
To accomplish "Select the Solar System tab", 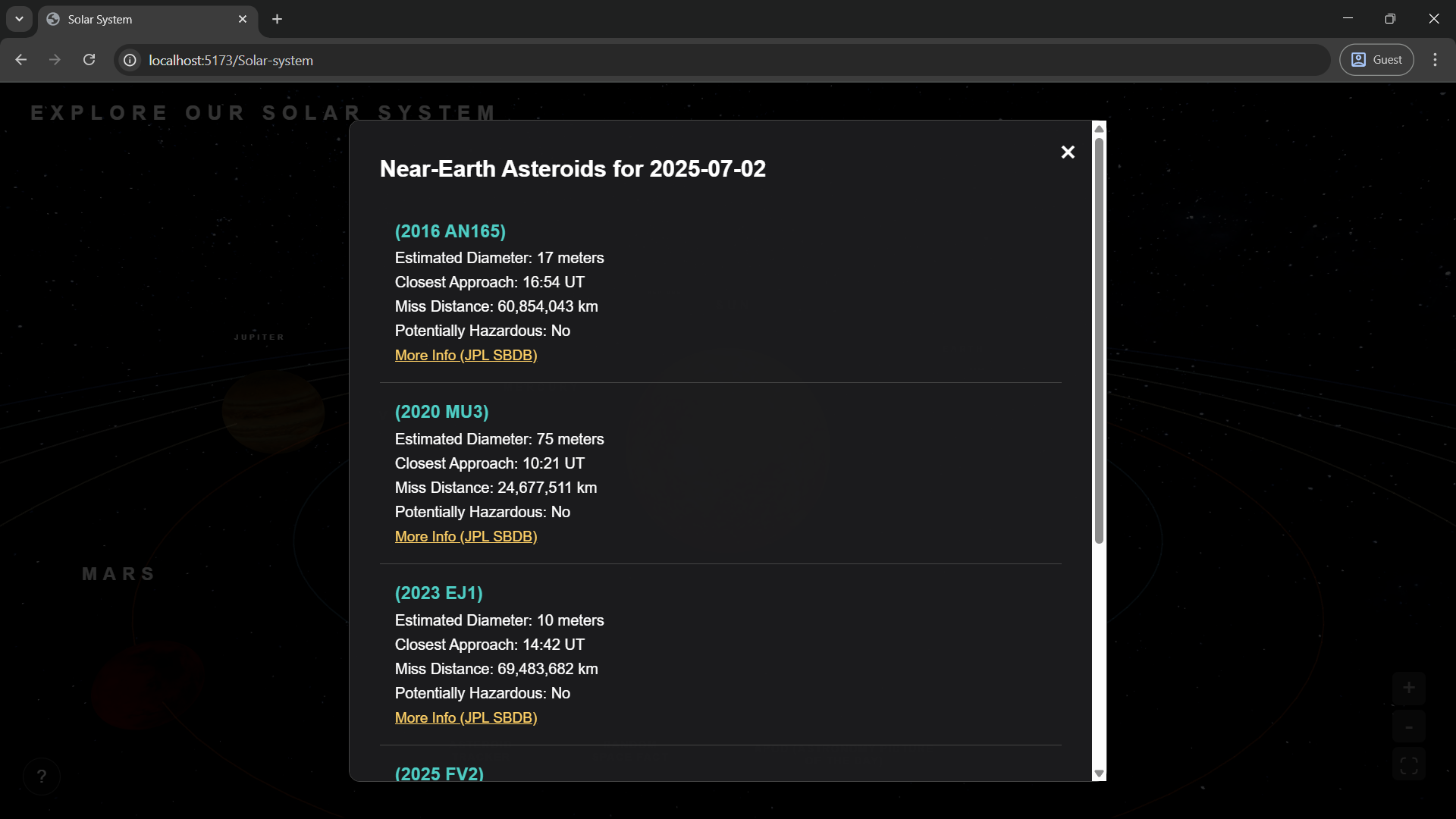I will click(136, 19).
